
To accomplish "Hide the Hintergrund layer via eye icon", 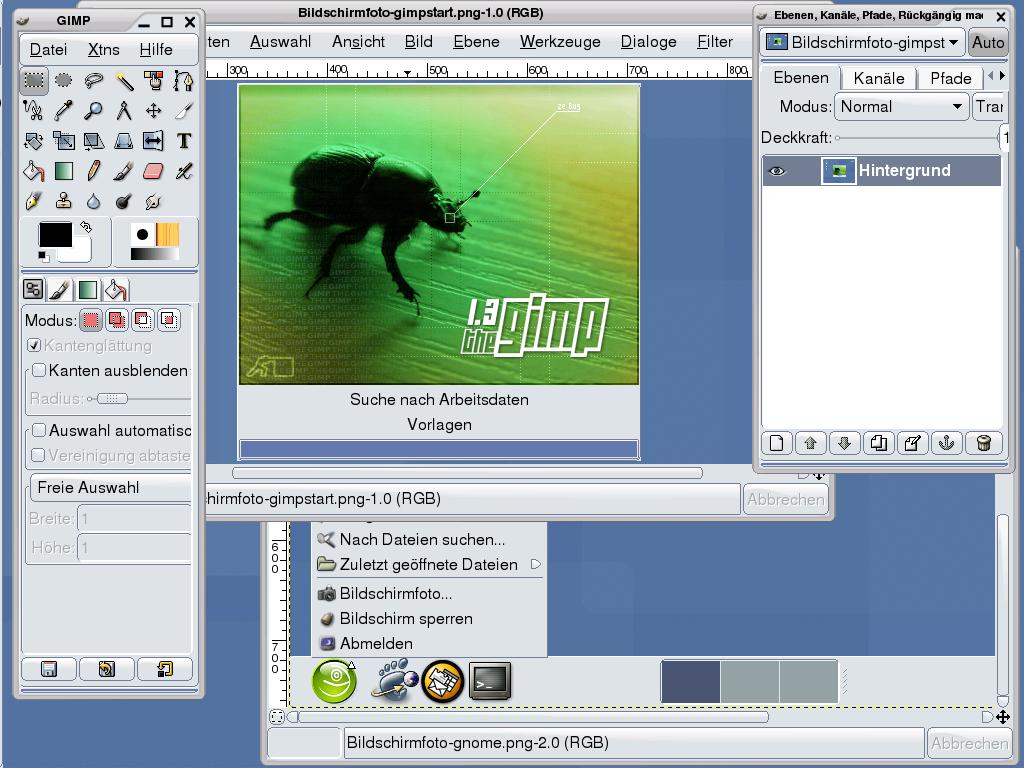I will (776, 171).
